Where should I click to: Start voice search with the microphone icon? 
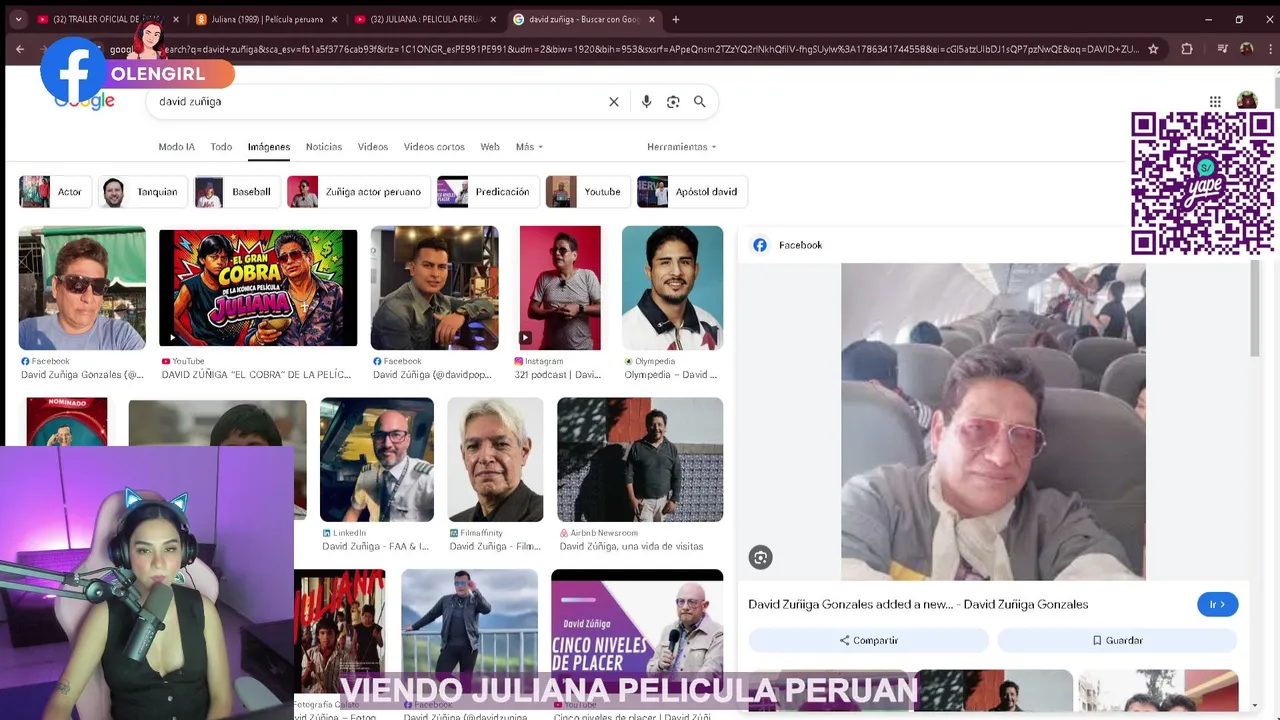pos(646,102)
